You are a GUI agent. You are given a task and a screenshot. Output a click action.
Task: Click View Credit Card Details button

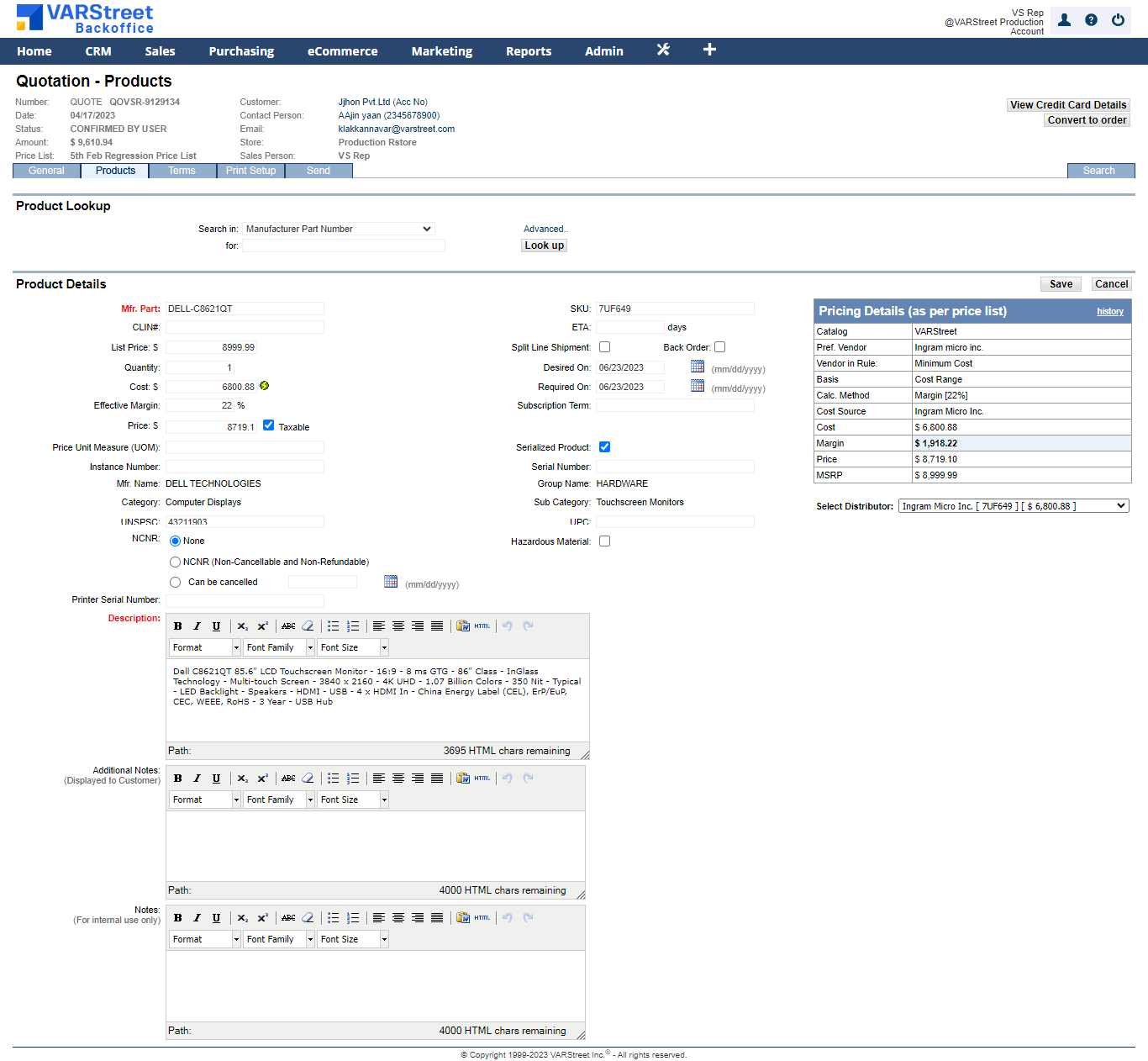pos(1068,105)
